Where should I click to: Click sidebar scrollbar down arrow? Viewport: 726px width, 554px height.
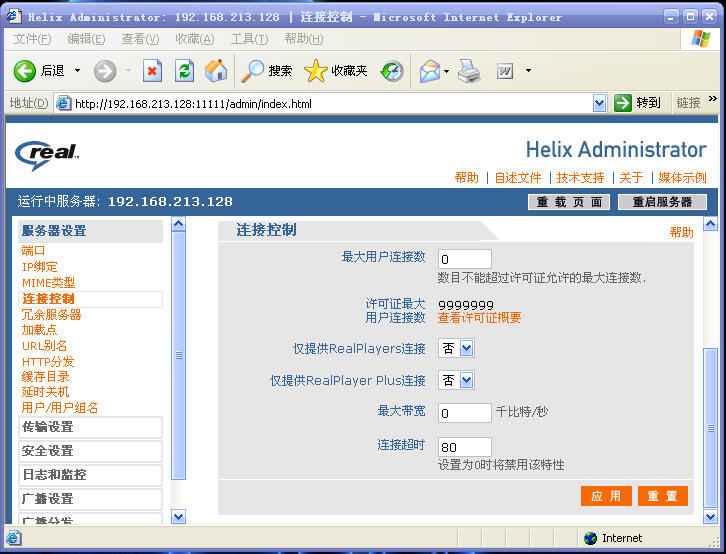click(x=178, y=517)
